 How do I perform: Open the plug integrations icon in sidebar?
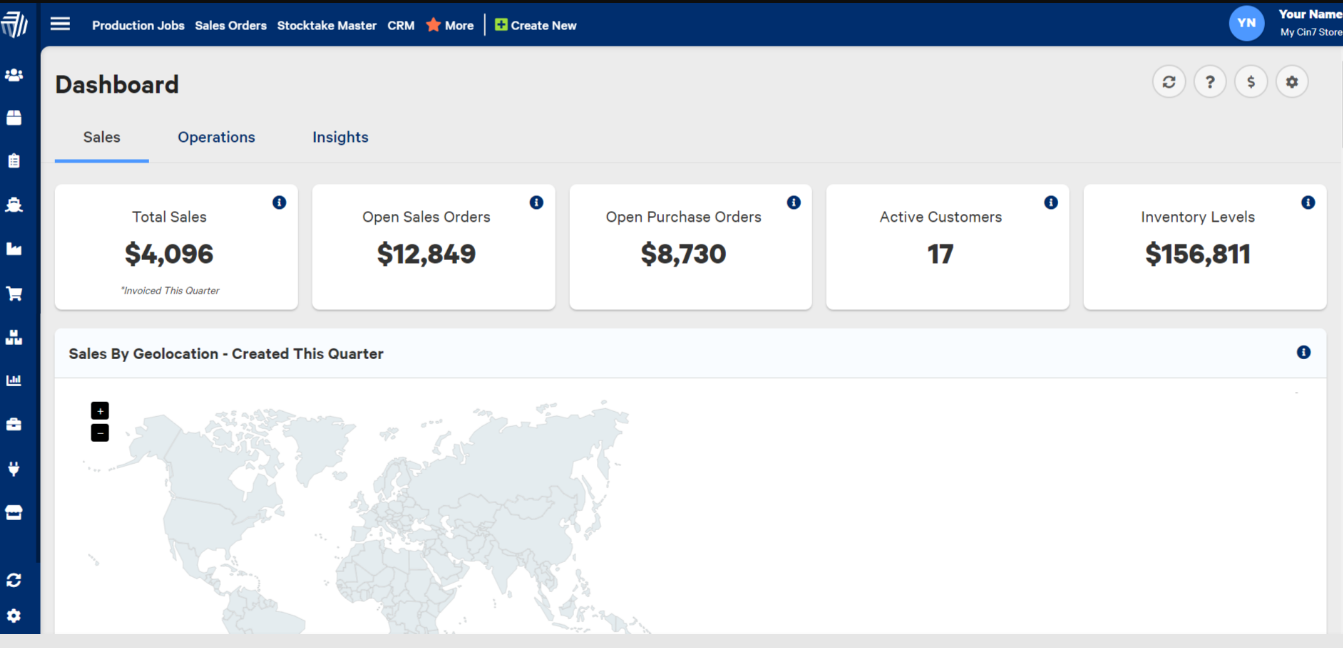click(14, 469)
